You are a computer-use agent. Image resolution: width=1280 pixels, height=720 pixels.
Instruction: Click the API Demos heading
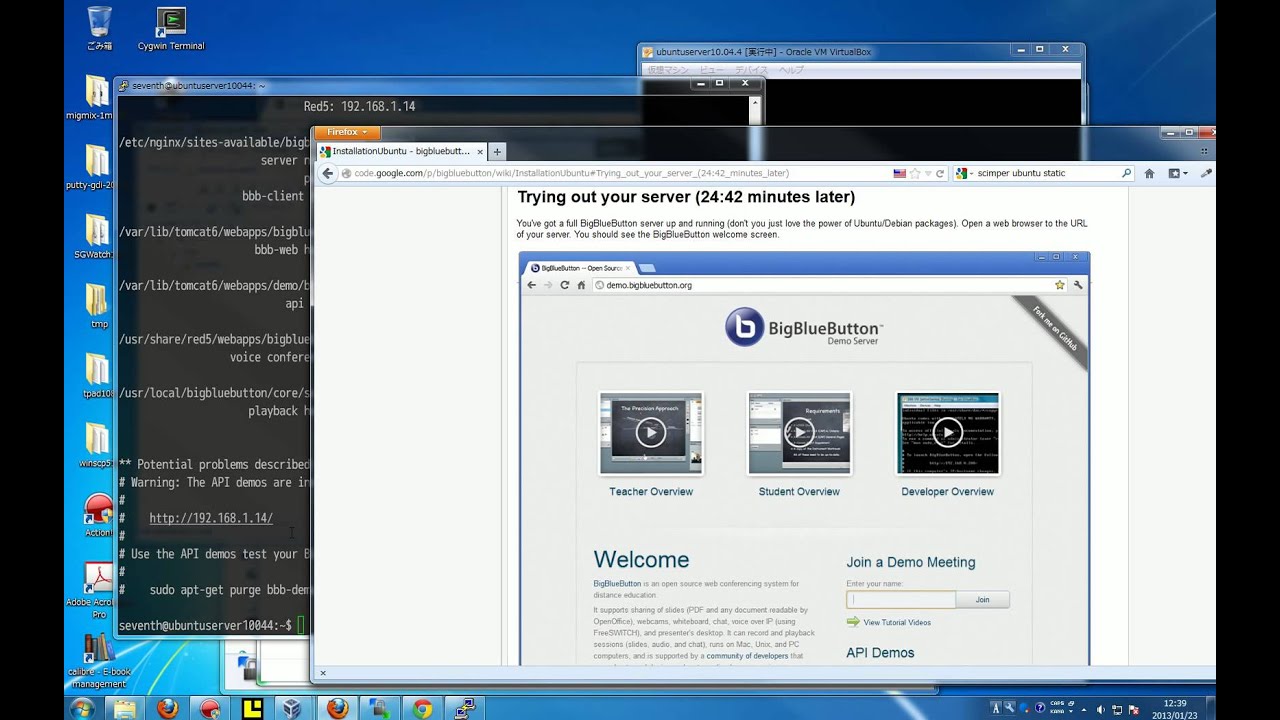[x=880, y=653]
